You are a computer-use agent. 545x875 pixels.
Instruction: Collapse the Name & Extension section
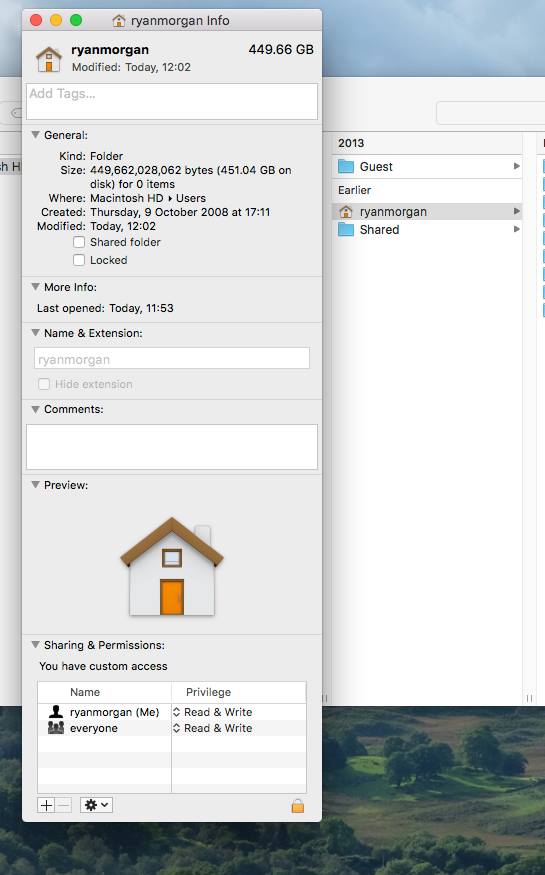[x=35, y=333]
